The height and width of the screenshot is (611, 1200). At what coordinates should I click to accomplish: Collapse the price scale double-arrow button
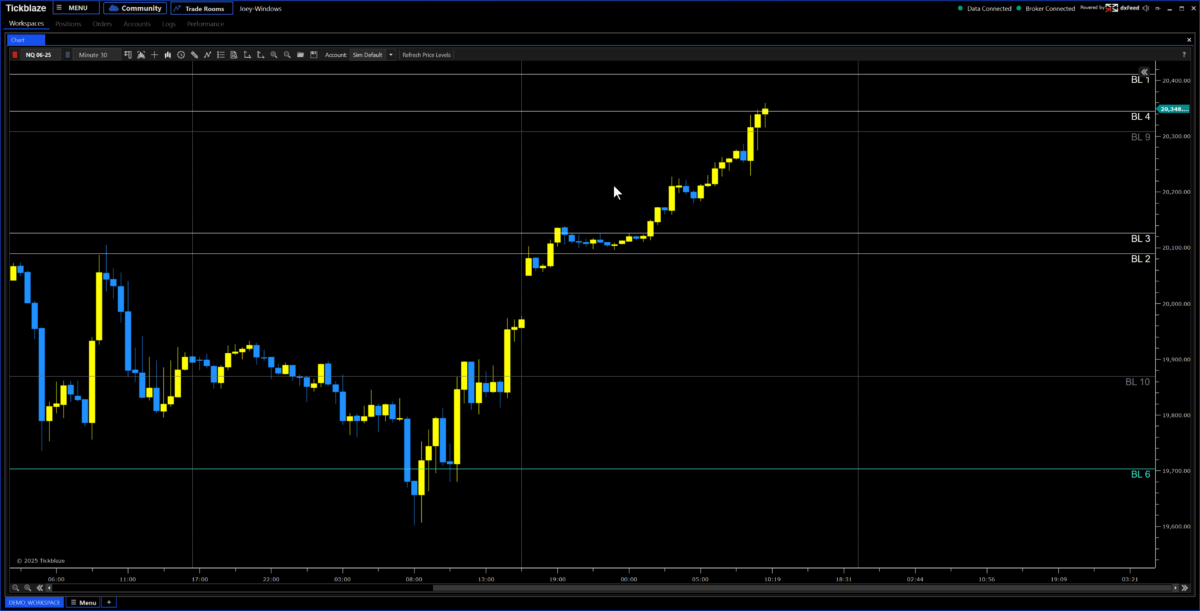pyautogui.click(x=1145, y=71)
